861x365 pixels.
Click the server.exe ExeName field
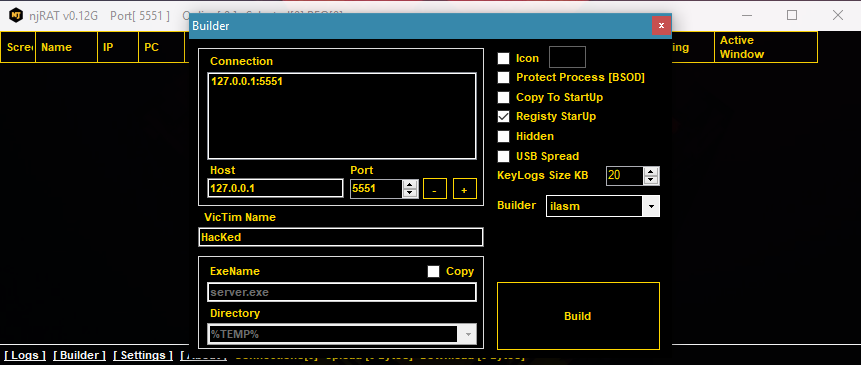pos(342,292)
